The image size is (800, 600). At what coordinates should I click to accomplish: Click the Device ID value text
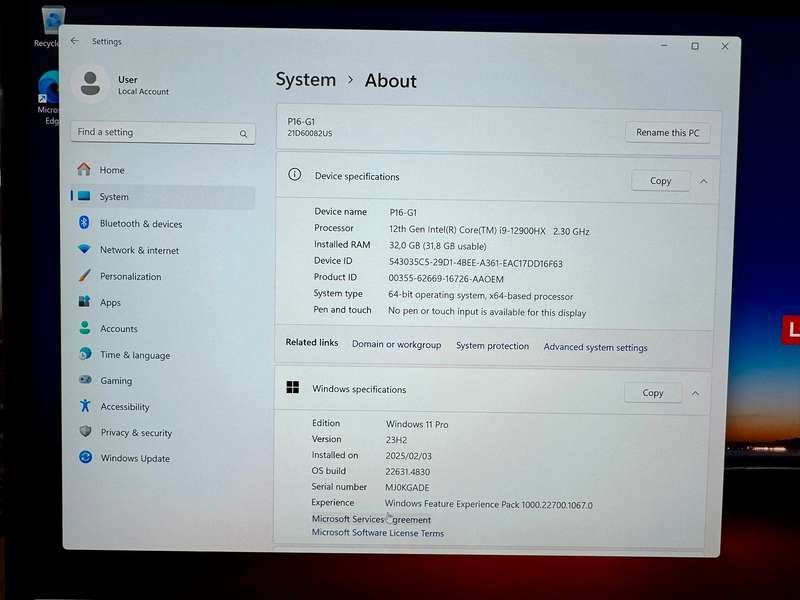[476, 263]
